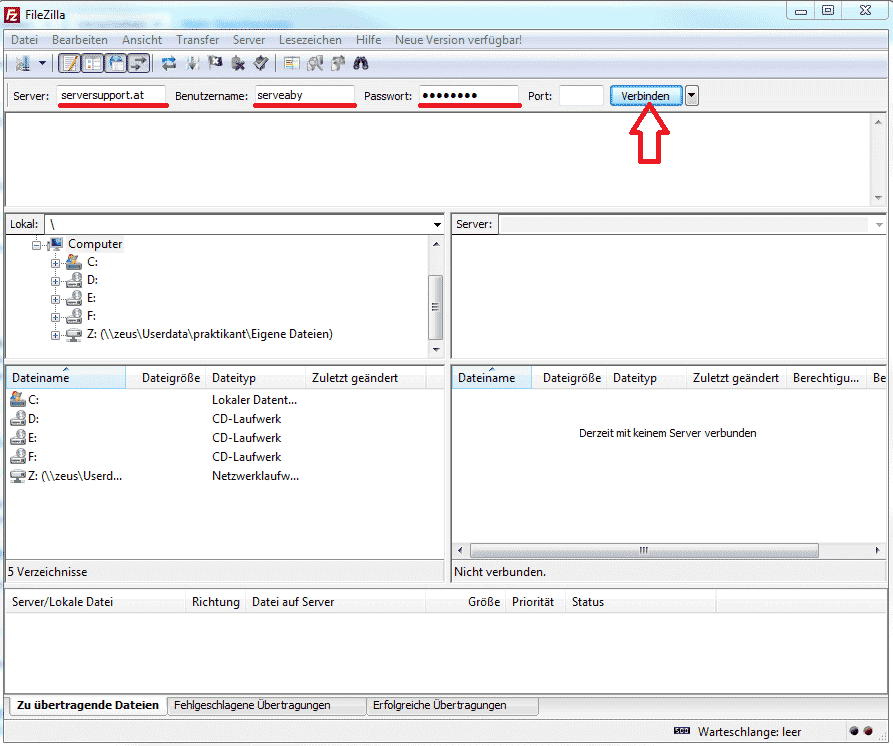Open the Transfer menu
The width and height of the screenshot is (893, 746).
coord(197,40)
